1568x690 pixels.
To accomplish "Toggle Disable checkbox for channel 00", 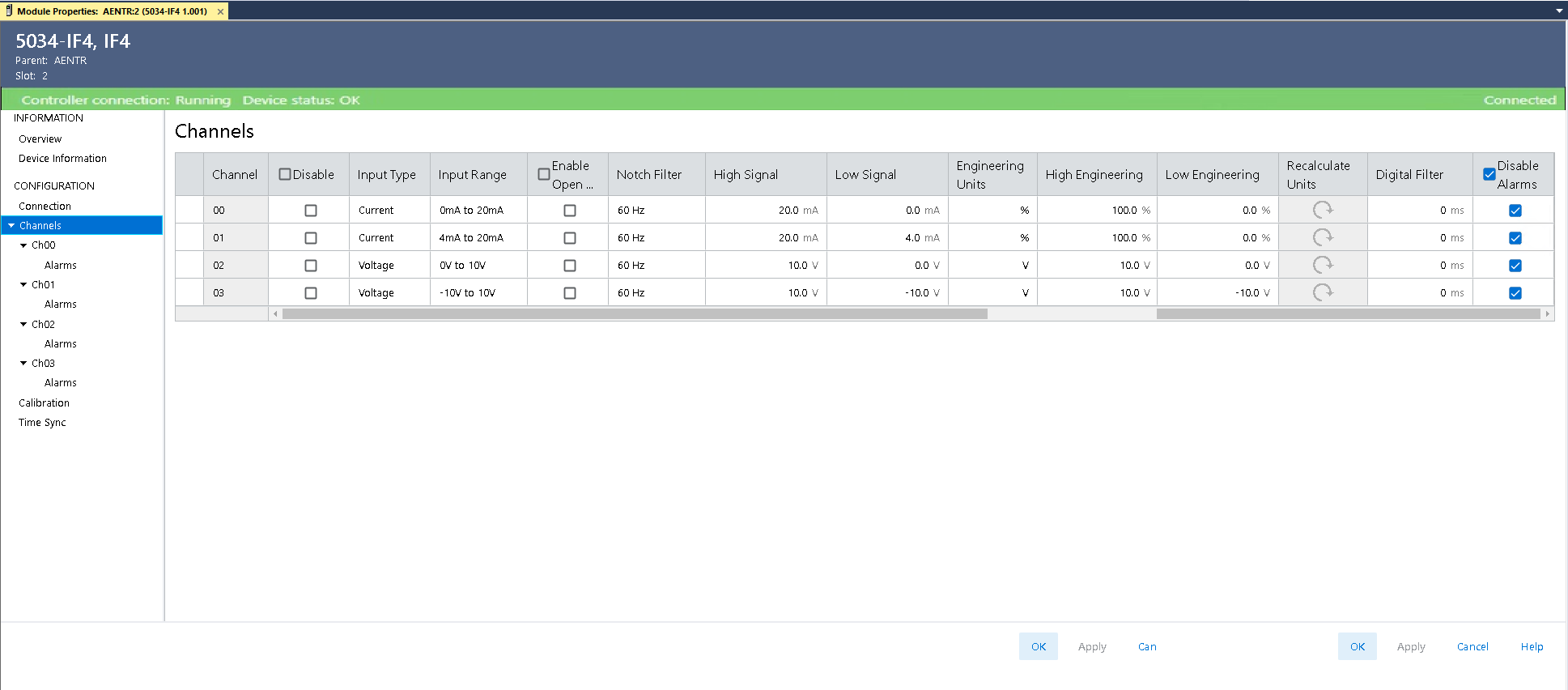I will point(311,211).
